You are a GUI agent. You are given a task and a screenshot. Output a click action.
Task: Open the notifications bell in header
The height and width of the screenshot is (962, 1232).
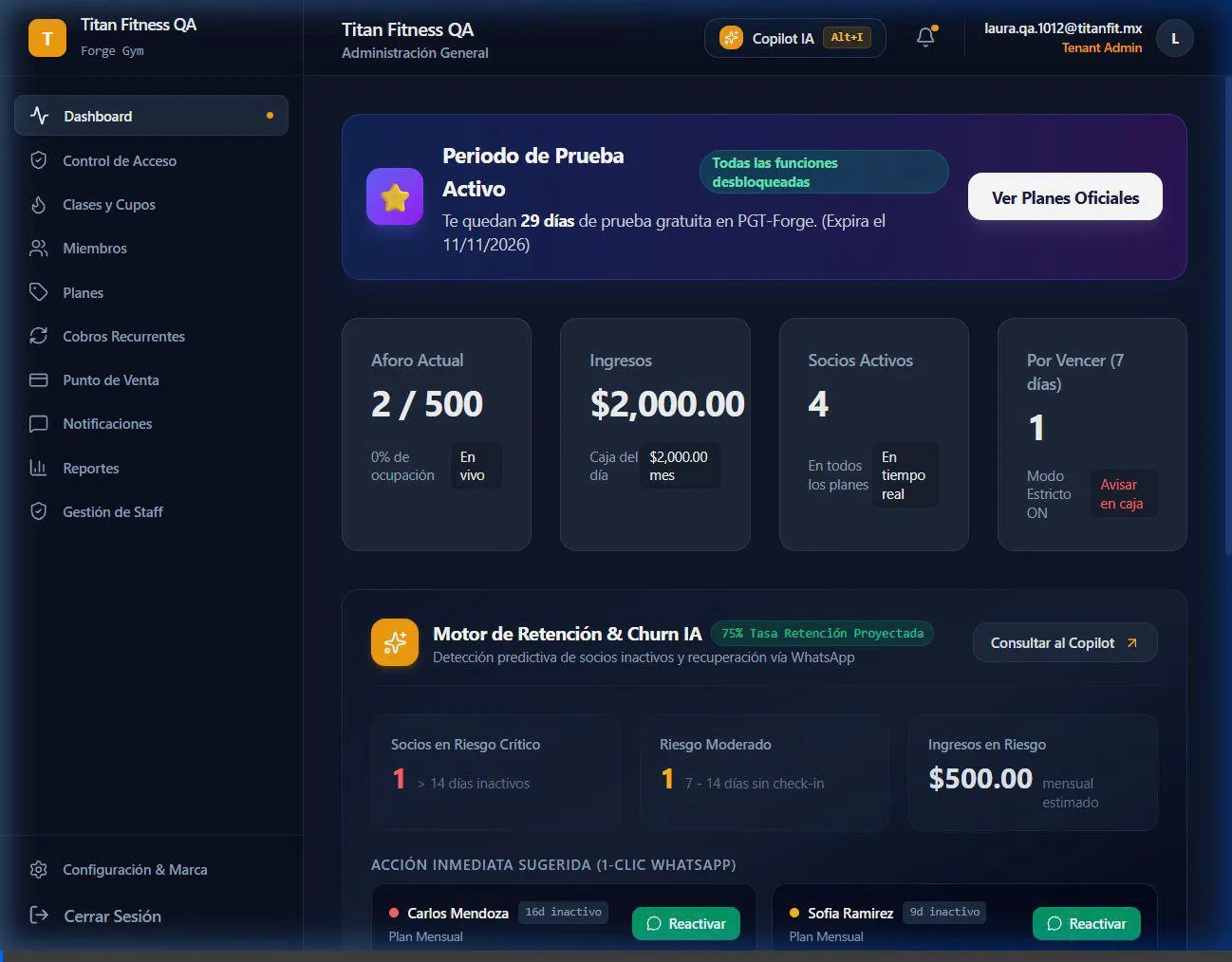(925, 37)
